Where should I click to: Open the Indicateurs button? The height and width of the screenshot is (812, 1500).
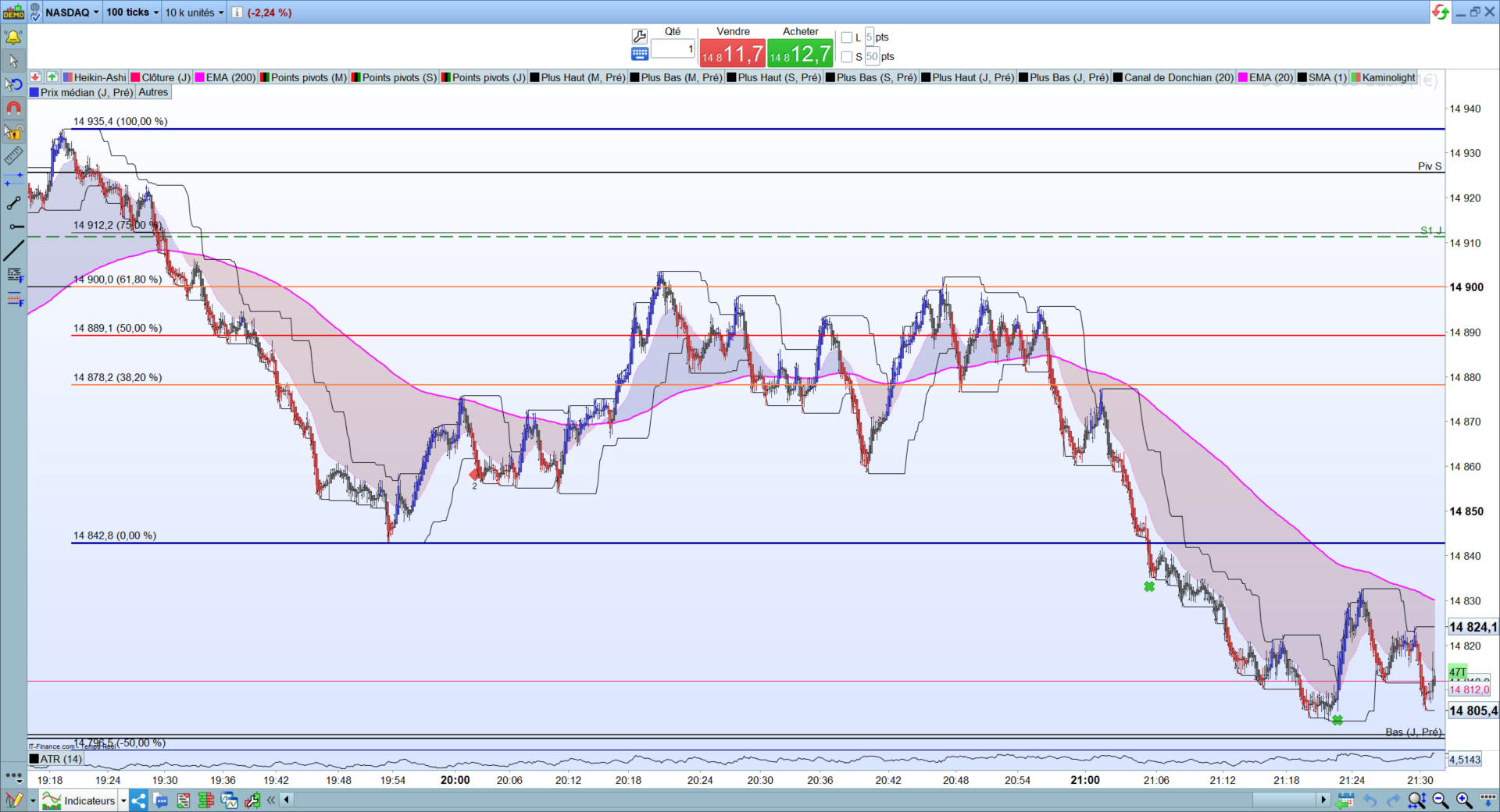coord(79,800)
